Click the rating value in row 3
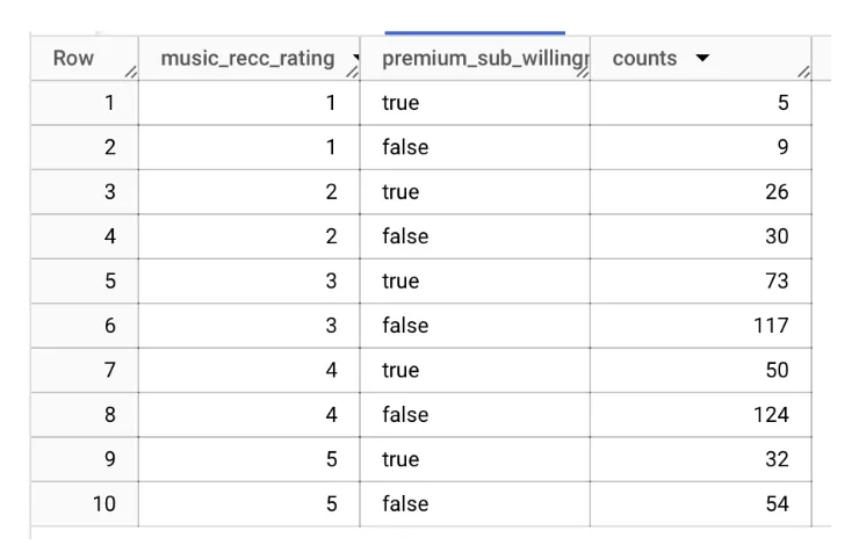846x550 pixels. click(x=331, y=192)
